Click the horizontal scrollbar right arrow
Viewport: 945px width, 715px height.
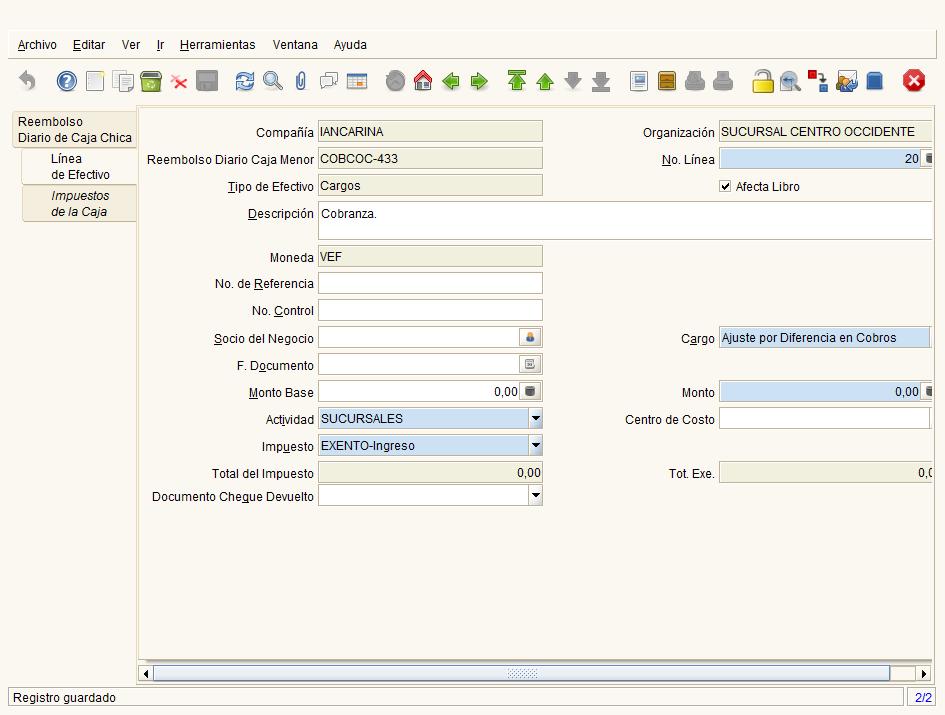(x=924, y=673)
